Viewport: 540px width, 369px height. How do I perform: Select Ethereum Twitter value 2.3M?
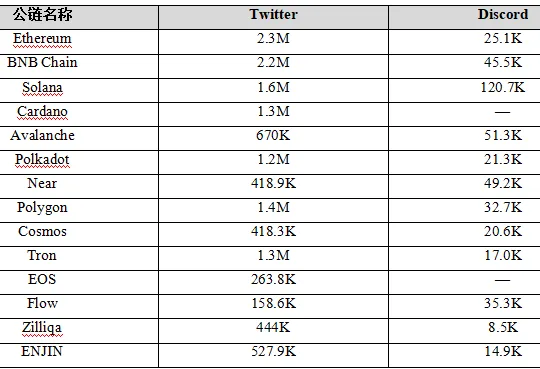click(x=273, y=38)
